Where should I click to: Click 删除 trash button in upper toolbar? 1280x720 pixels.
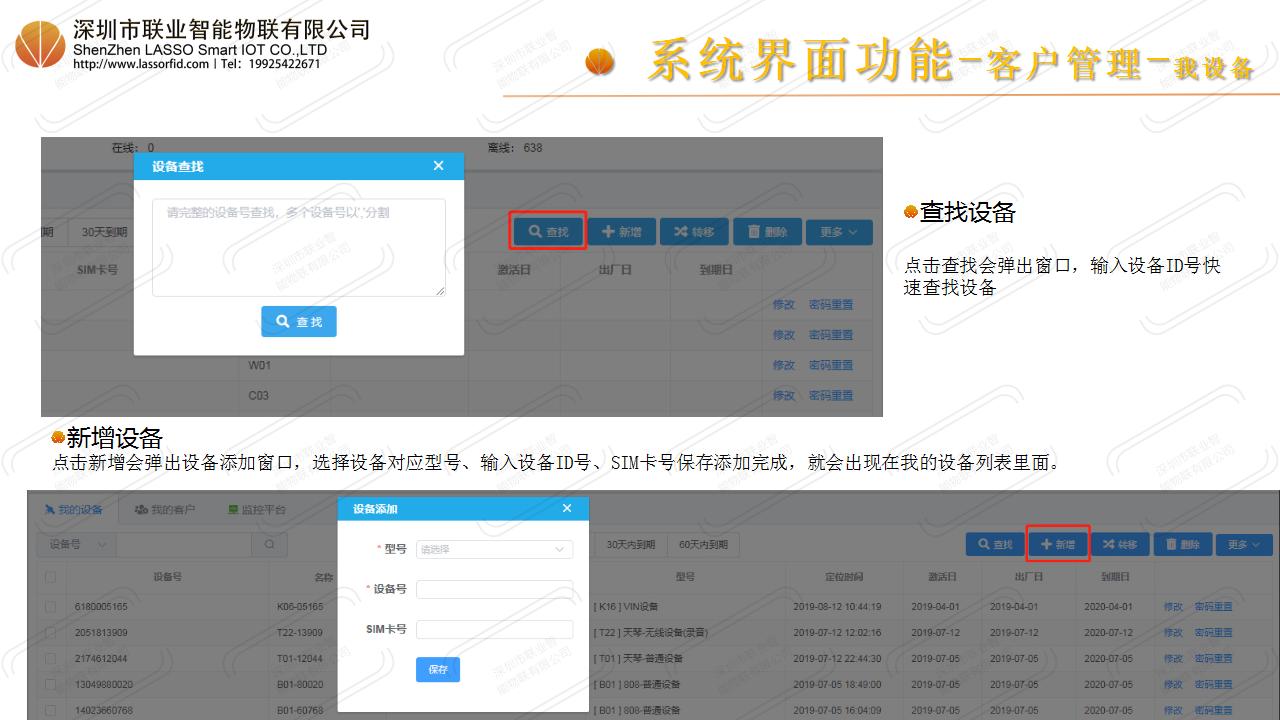pos(767,232)
